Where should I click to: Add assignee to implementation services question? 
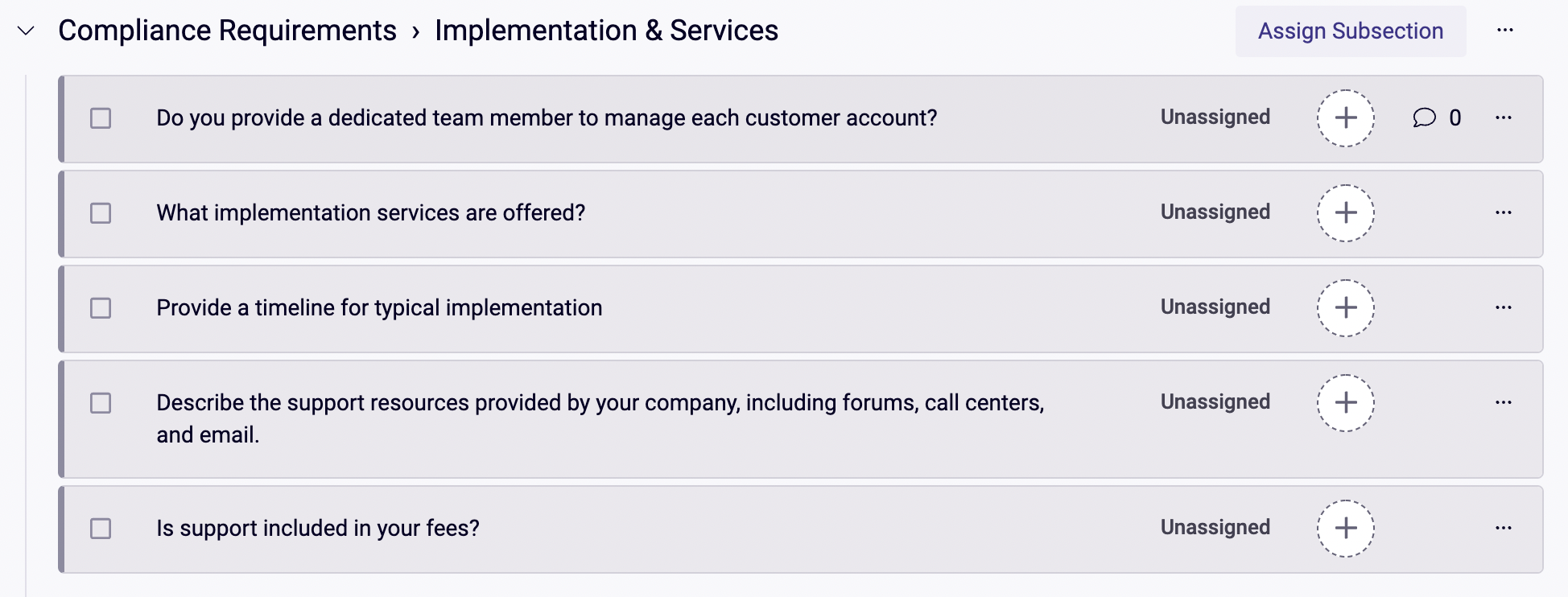(x=1346, y=213)
